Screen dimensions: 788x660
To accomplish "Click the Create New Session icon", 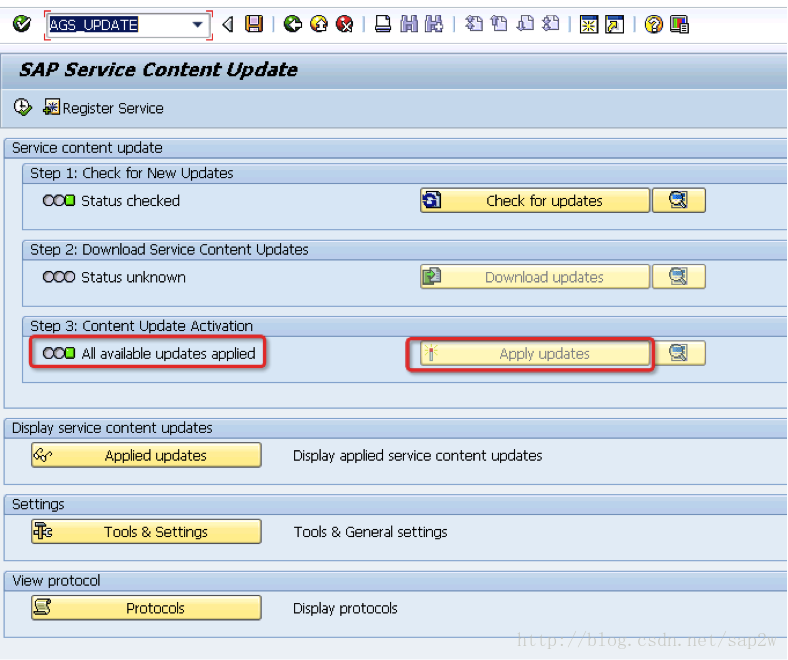I will pos(588,24).
